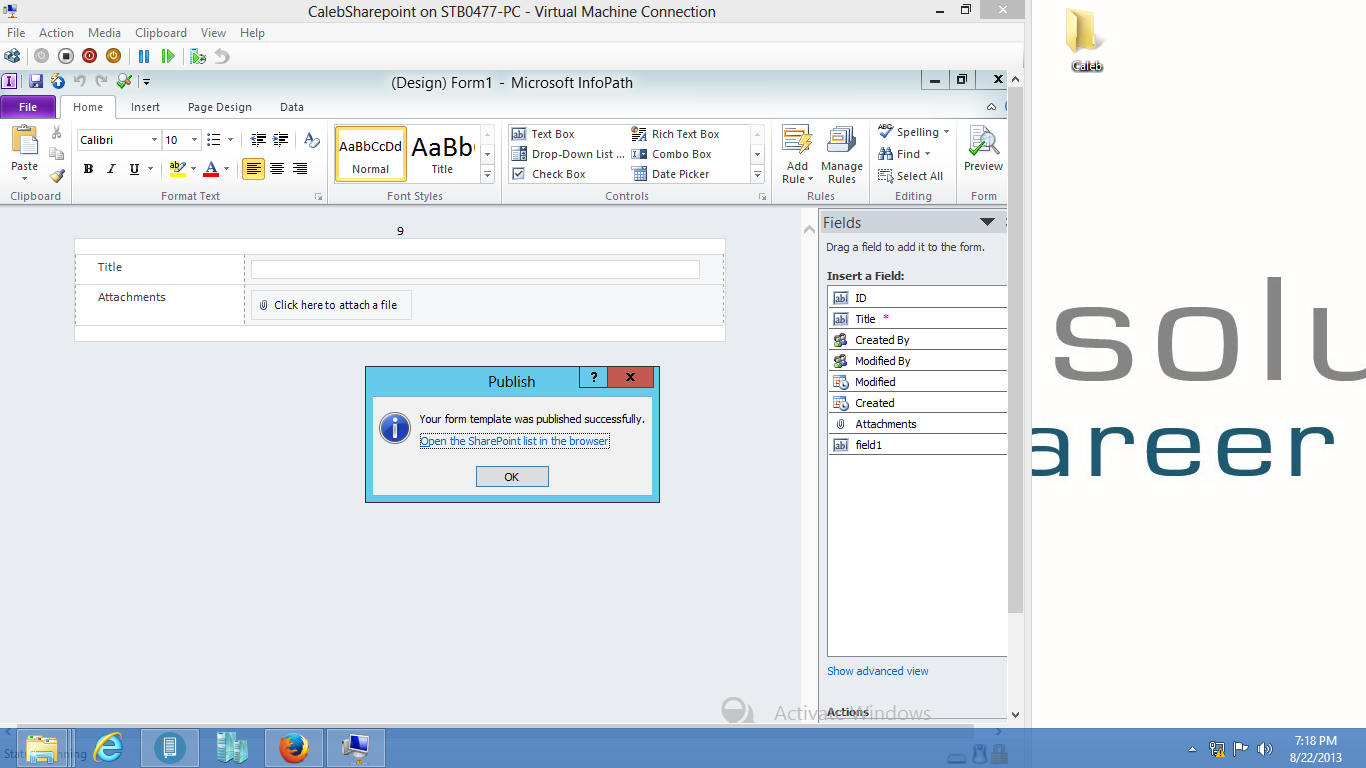Insert a Check Box control
Viewport: 1366px width, 768px height.
549,174
